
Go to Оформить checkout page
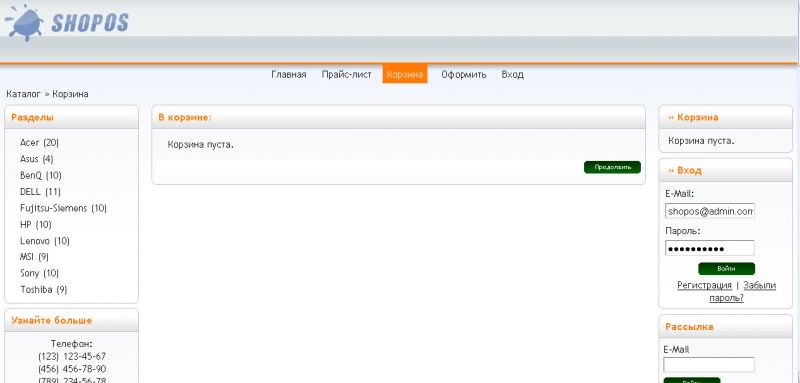pyautogui.click(x=464, y=74)
